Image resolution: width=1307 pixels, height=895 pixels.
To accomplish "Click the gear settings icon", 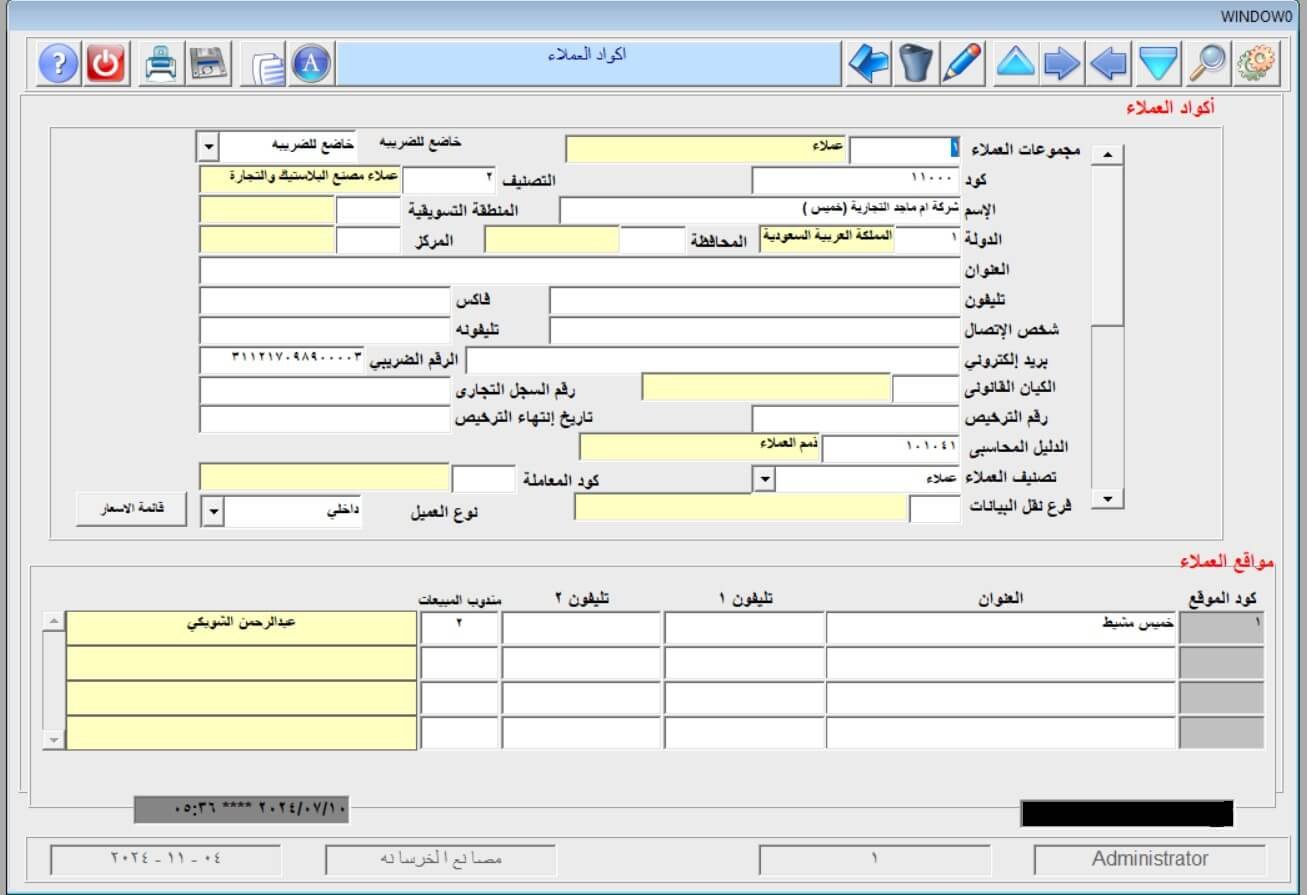I will click(x=1256, y=64).
